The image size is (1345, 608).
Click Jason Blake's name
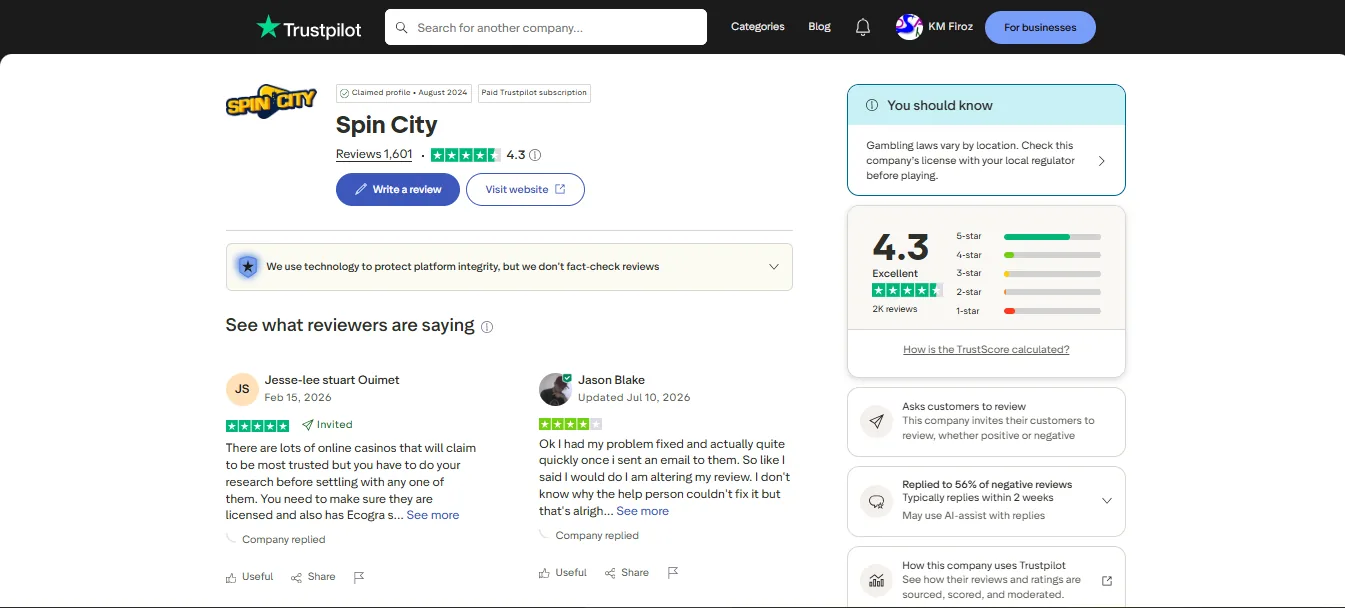click(611, 380)
